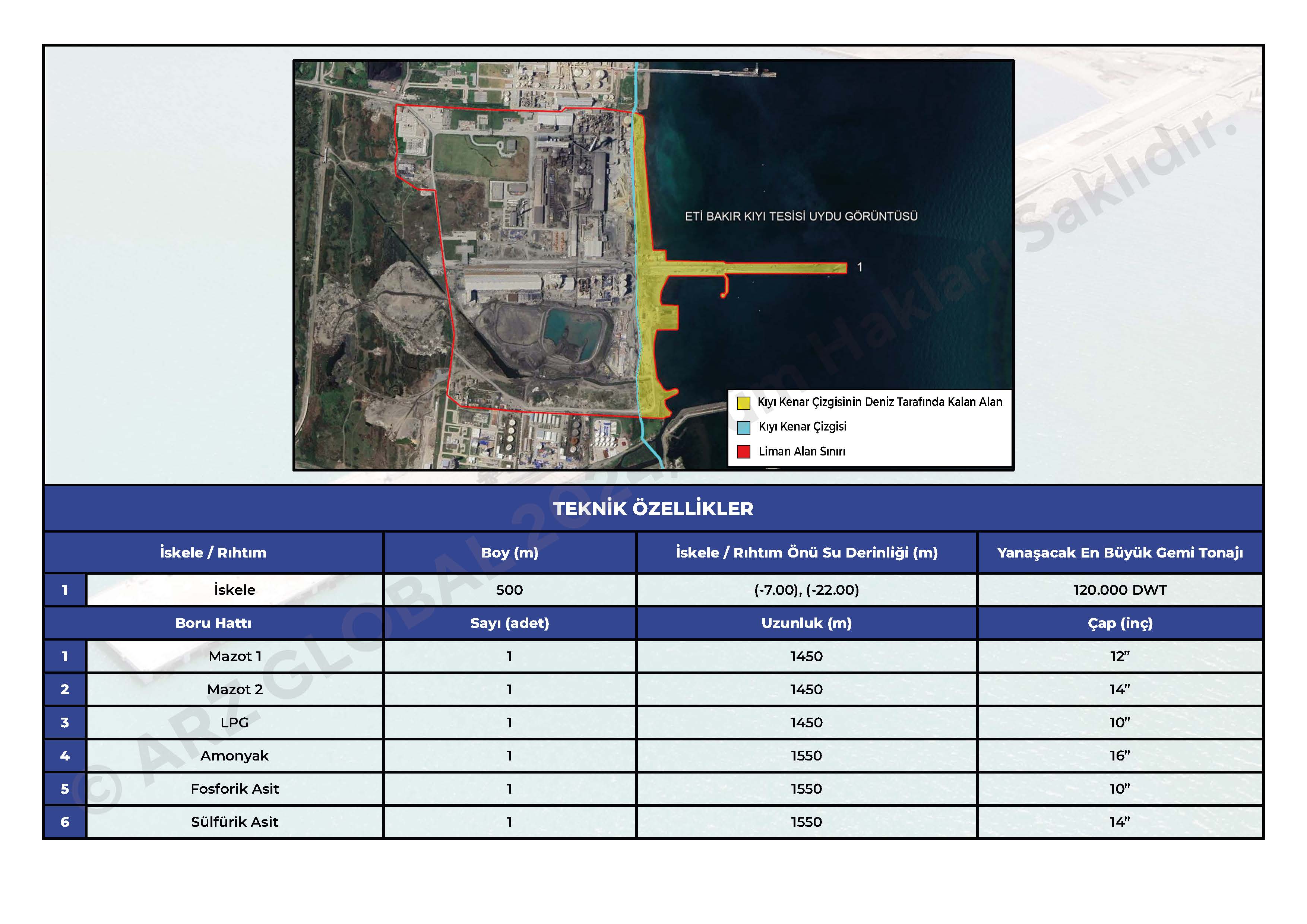The image size is (1307, 924).
Task: Click the 'Amonyak' cell
Action: (234, 756)
